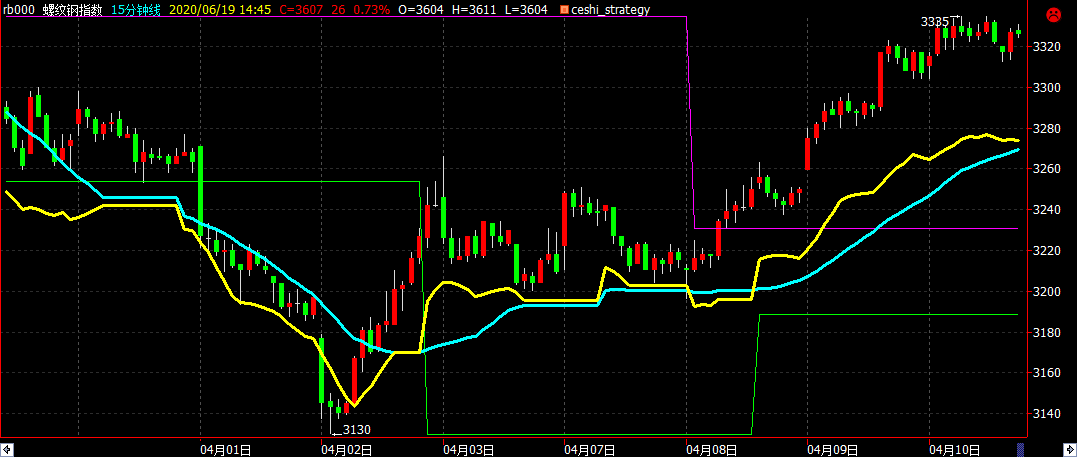The height and width of the screenshot is (457, 1077).
Task: Click the 04月03日 date label
Action: [x=469, y=449]
